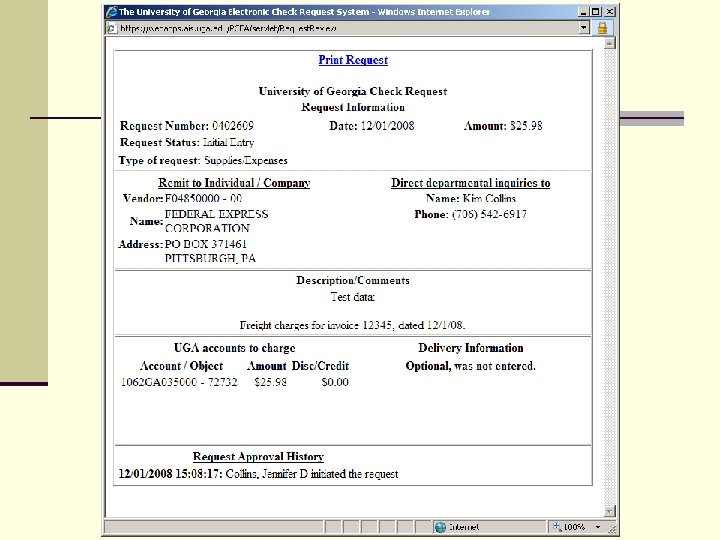Click the Description/Comments heading
720x540 pixels.
pos(353,281)
